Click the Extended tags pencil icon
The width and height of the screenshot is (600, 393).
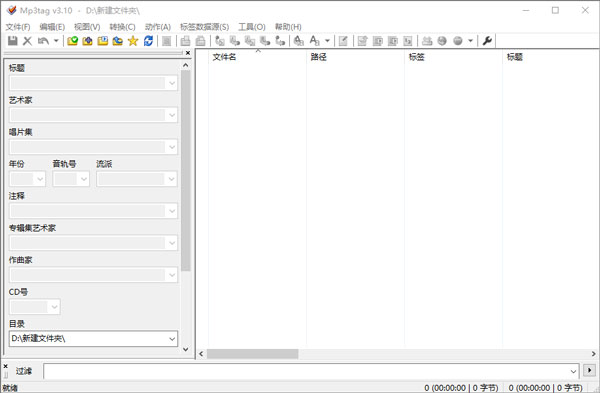click(343, 41)
